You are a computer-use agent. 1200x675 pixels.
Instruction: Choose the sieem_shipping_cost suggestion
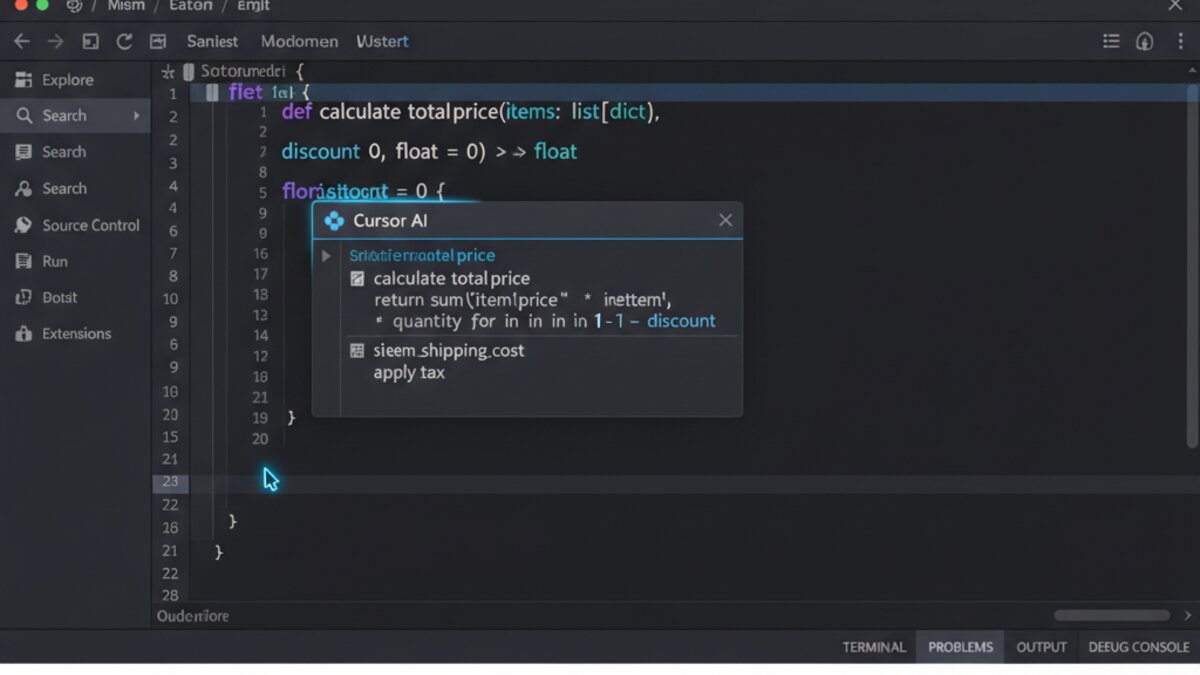[449, 351]
